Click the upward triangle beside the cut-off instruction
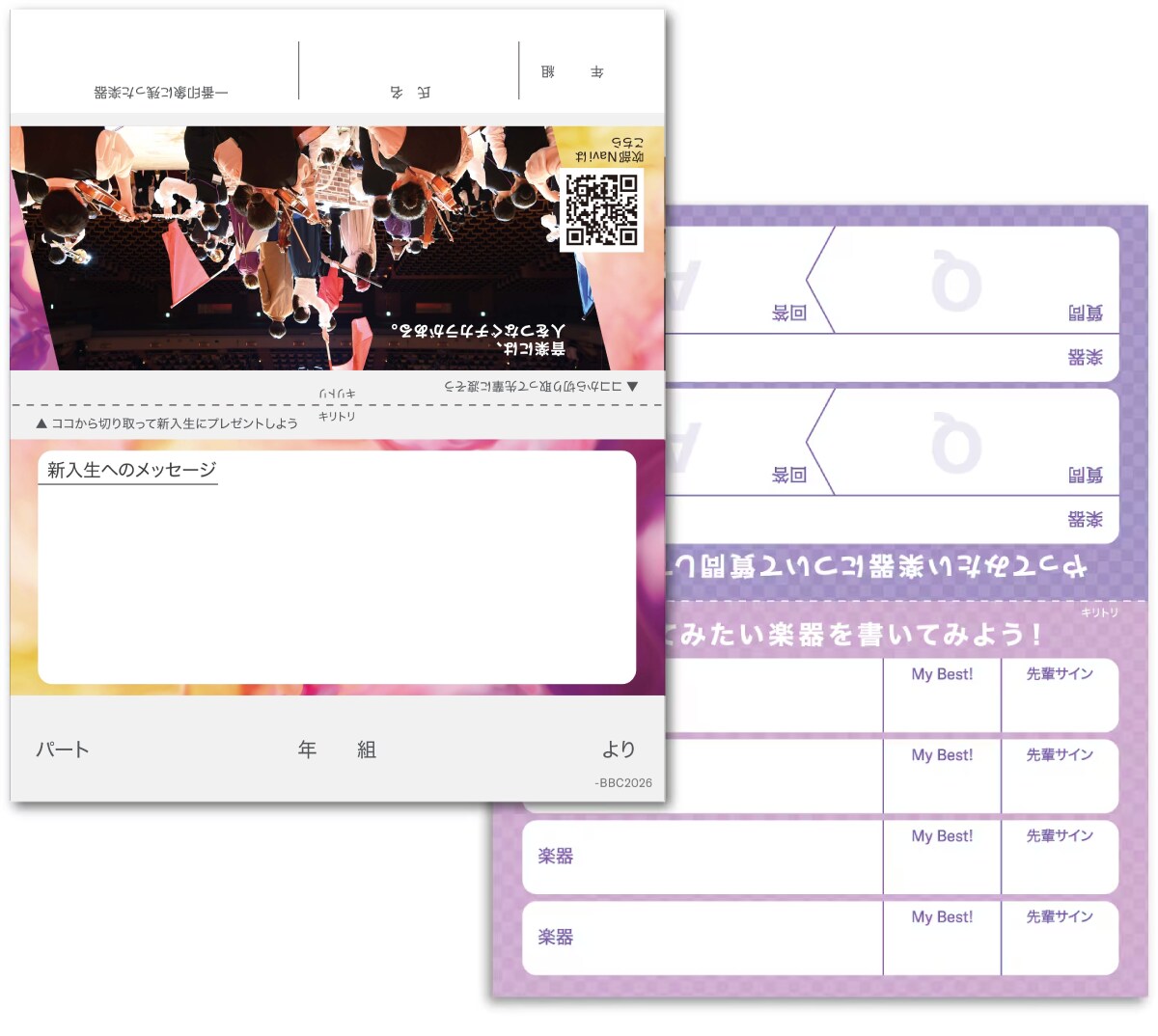1158x1036 pixels. coord(41,423)
